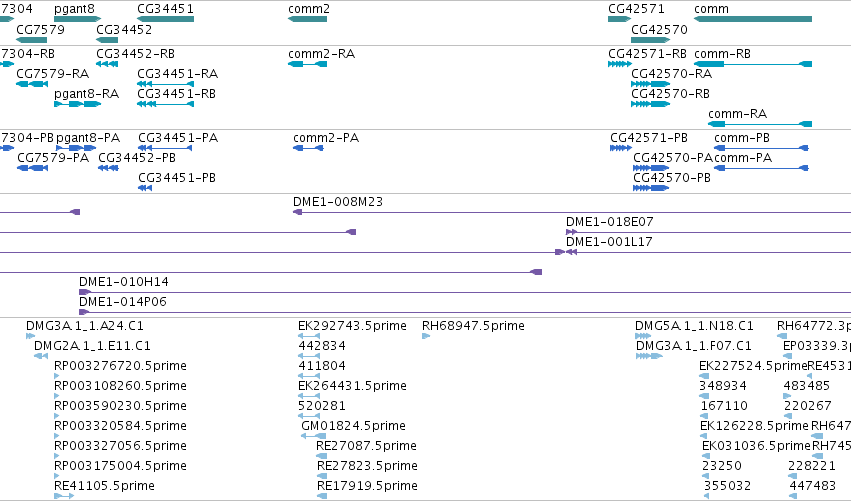
Task: Click transcript comm-RB
Action: pyautogui.click(x=753, y=64)
